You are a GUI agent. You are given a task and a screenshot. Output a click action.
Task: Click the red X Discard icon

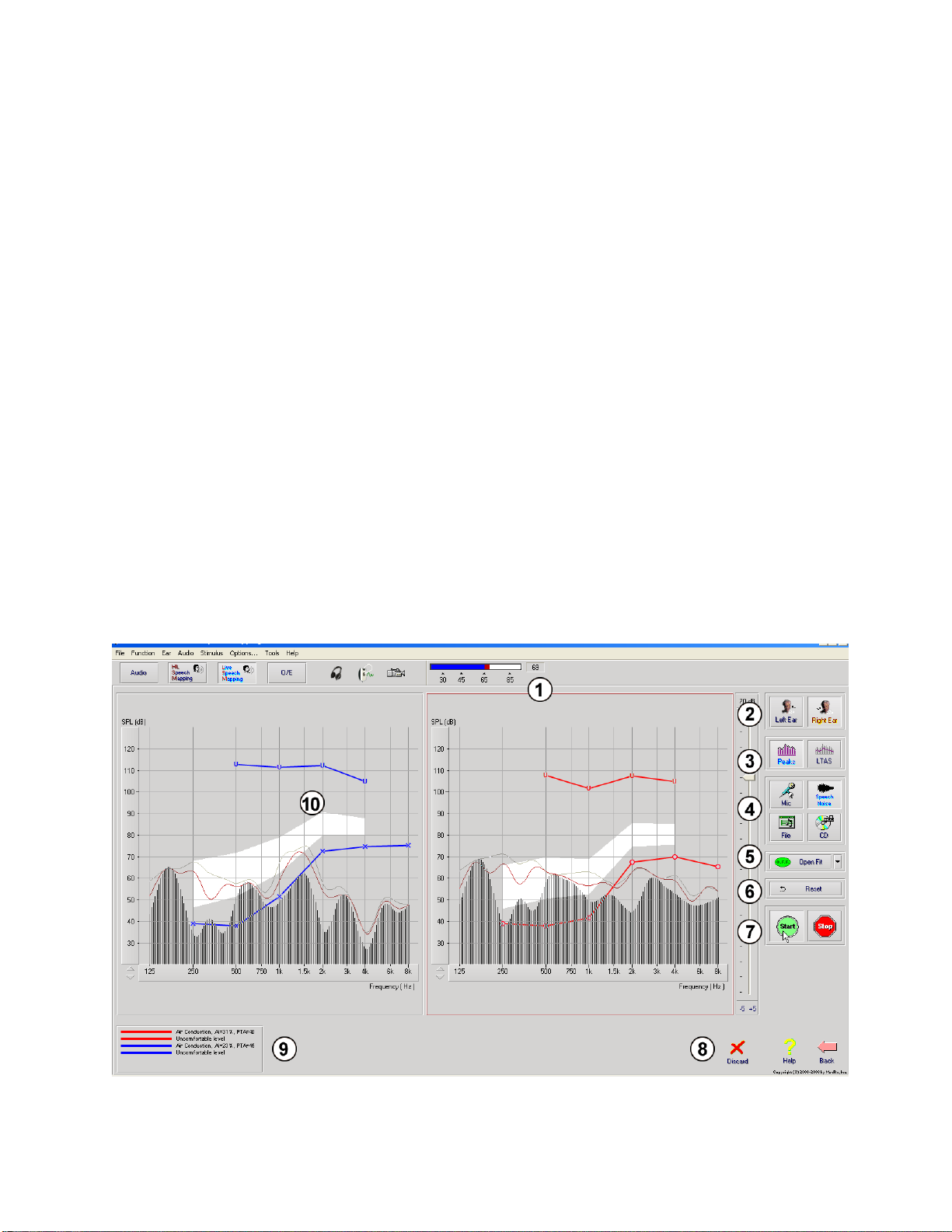point(737,1049)
